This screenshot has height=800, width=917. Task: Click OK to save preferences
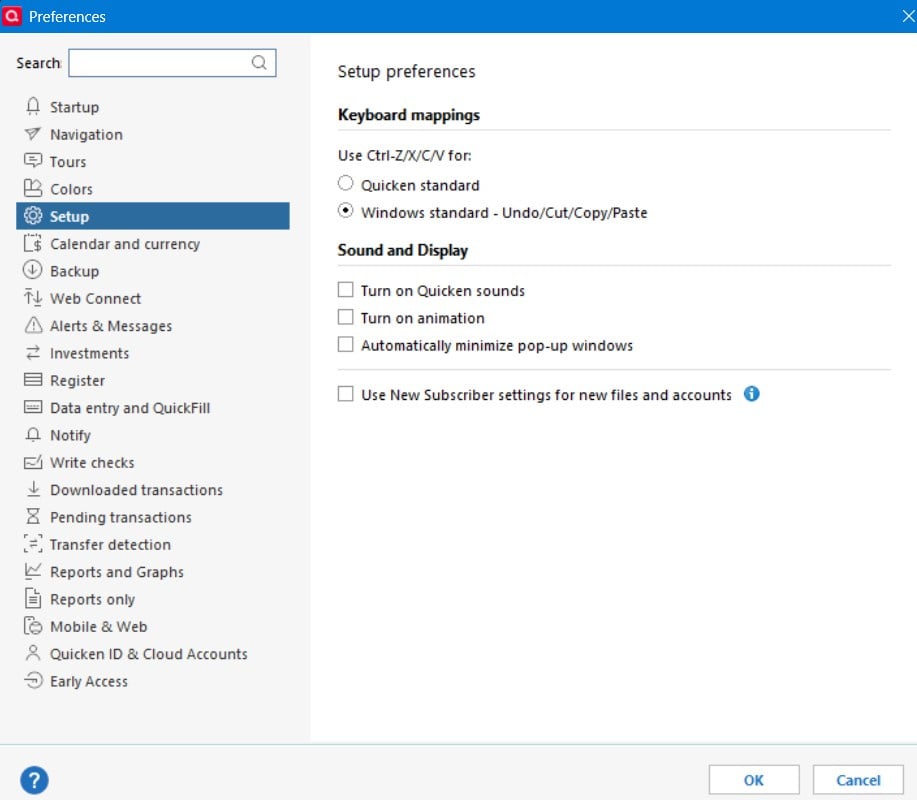point(754,780)
